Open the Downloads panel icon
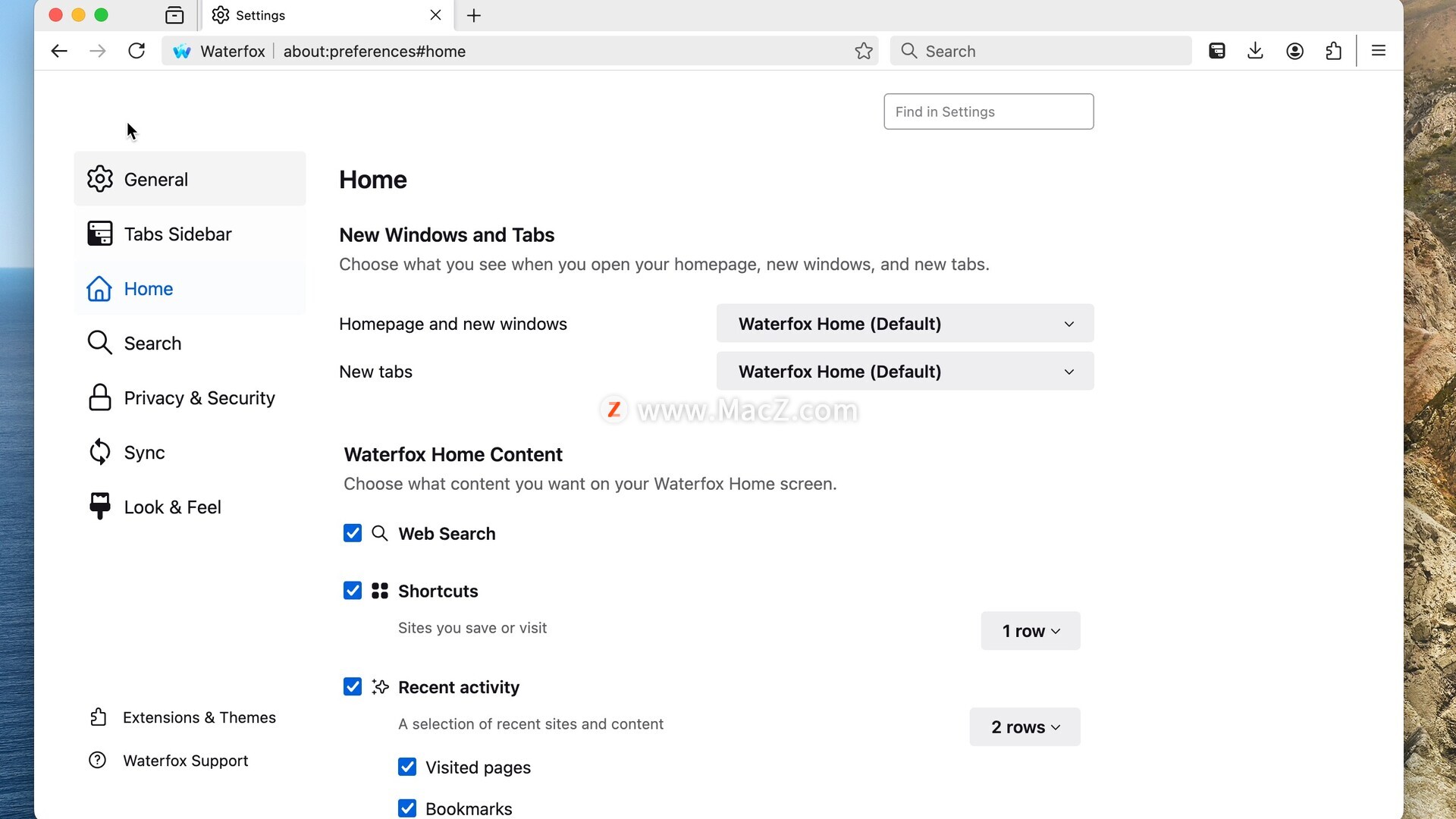 1256,51
